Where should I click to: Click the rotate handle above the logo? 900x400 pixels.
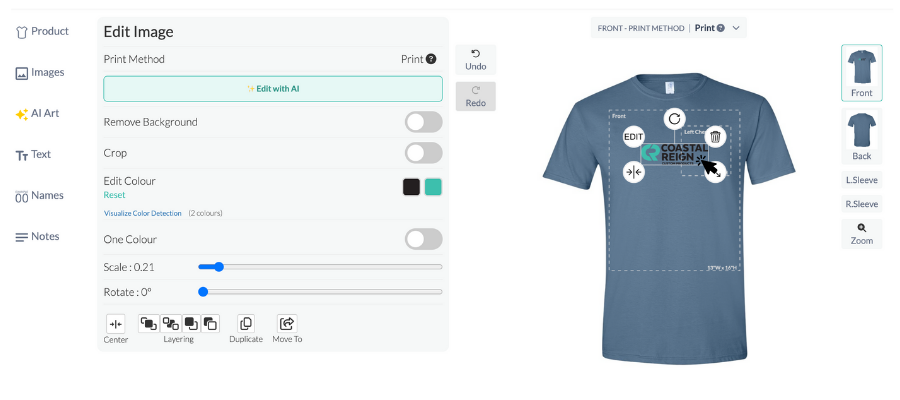pos(674,118)
